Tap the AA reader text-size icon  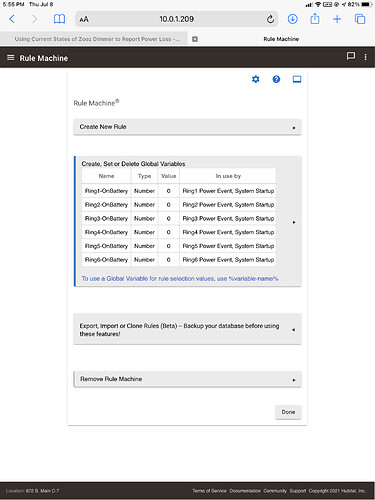click(x=84, y=19)
